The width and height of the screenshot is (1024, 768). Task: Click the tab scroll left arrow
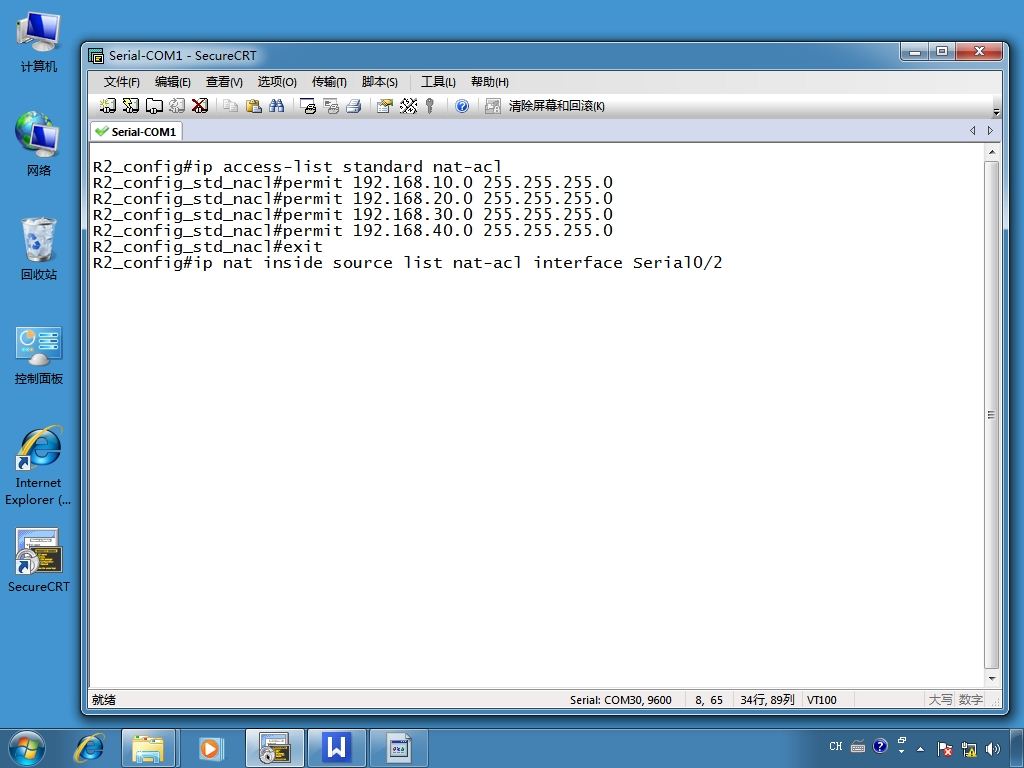[972, 131]
